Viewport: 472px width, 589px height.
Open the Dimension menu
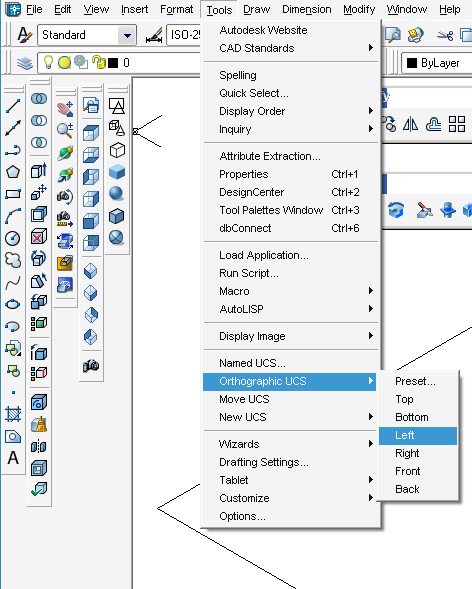coord(306,9)
